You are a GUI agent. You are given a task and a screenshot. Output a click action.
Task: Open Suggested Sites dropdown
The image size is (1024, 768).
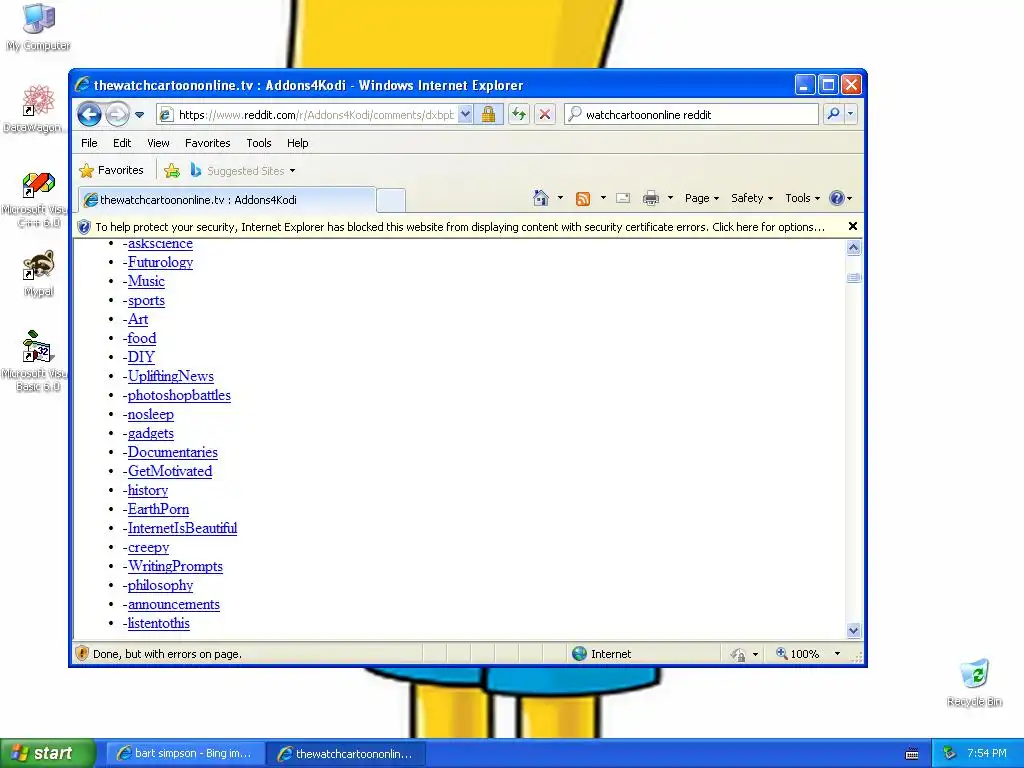243,171
